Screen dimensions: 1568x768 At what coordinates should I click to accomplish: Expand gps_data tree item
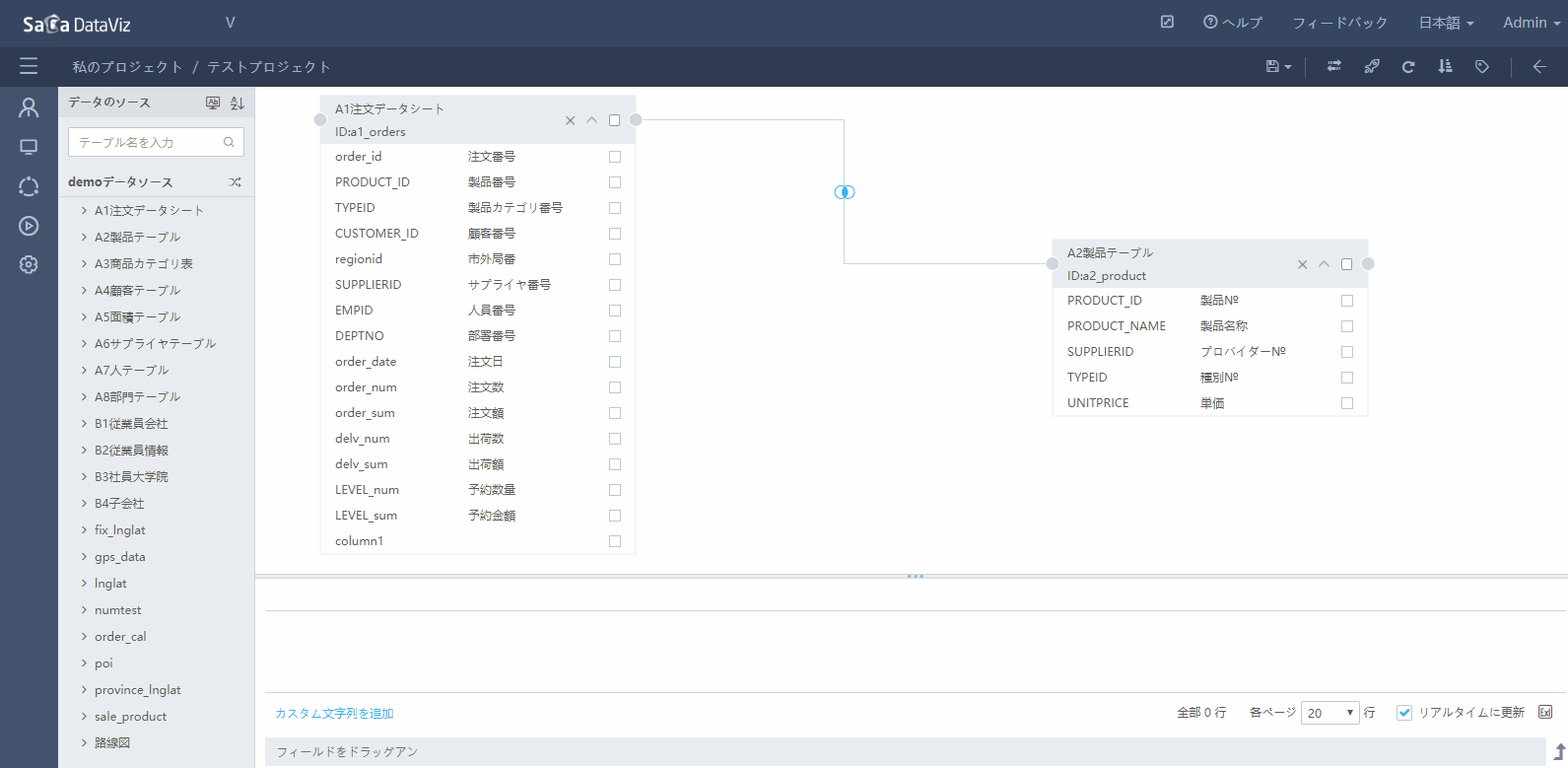(x=84, y=556)
